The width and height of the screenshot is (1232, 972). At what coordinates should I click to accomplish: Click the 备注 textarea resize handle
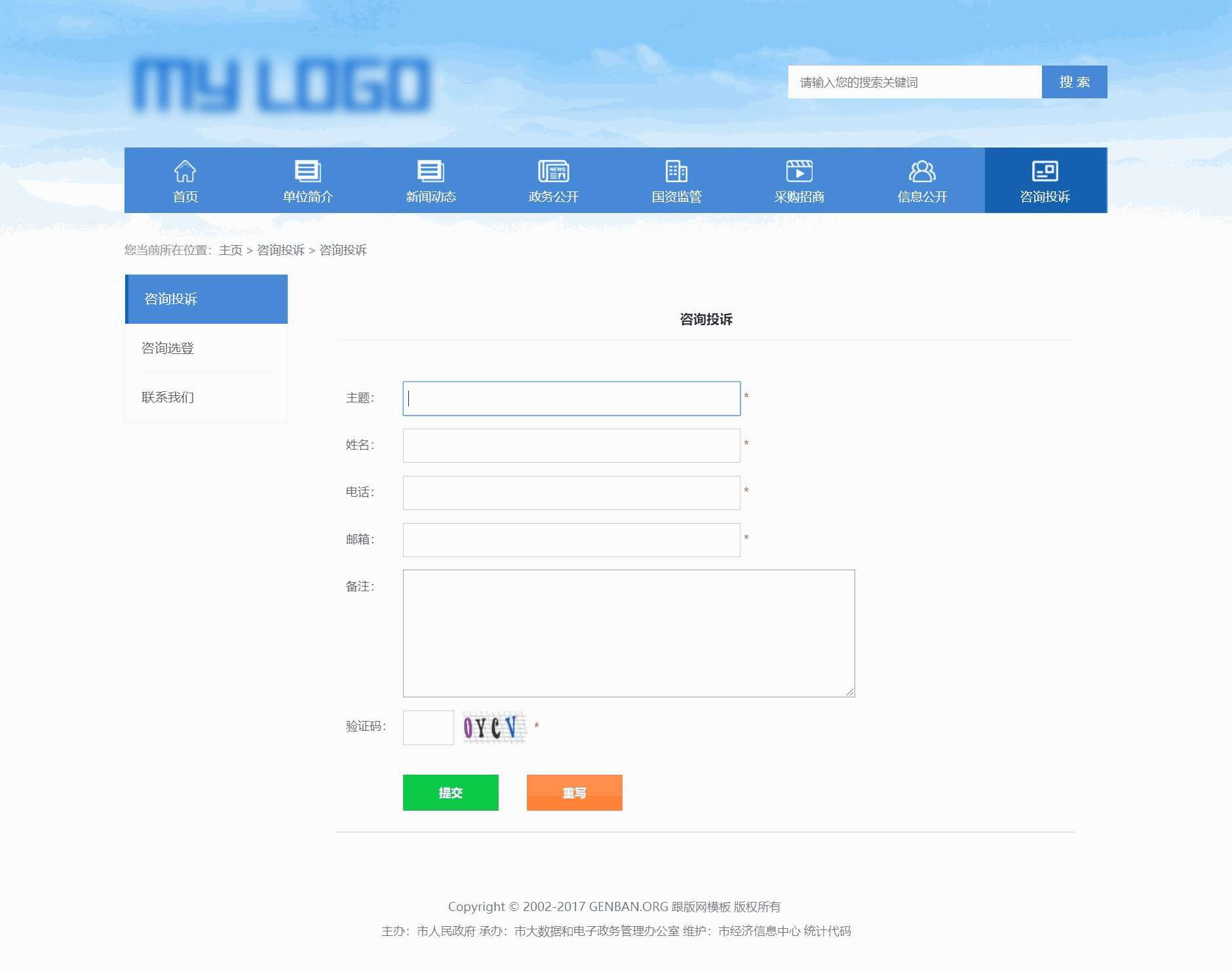[x=850, y=692]
